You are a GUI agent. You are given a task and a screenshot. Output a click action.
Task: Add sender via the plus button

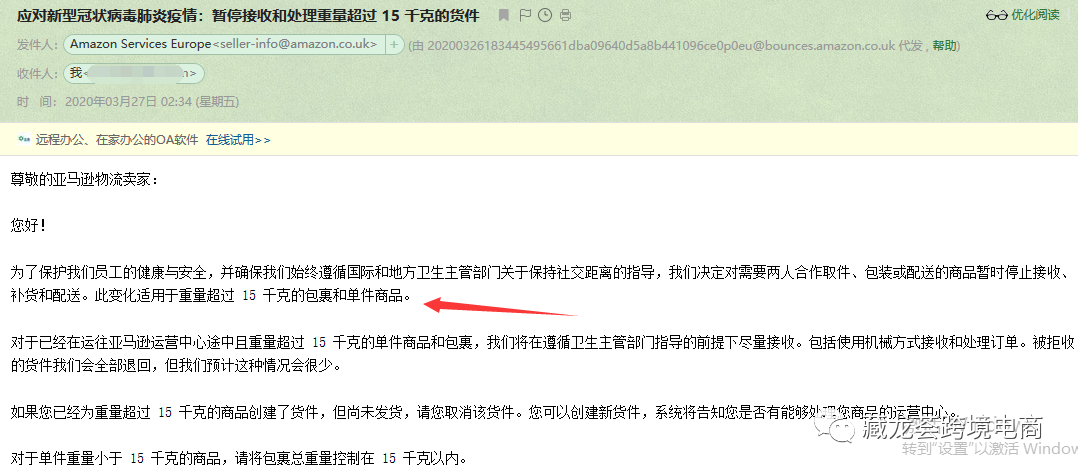pyautogui.click(x=394, y=45)
